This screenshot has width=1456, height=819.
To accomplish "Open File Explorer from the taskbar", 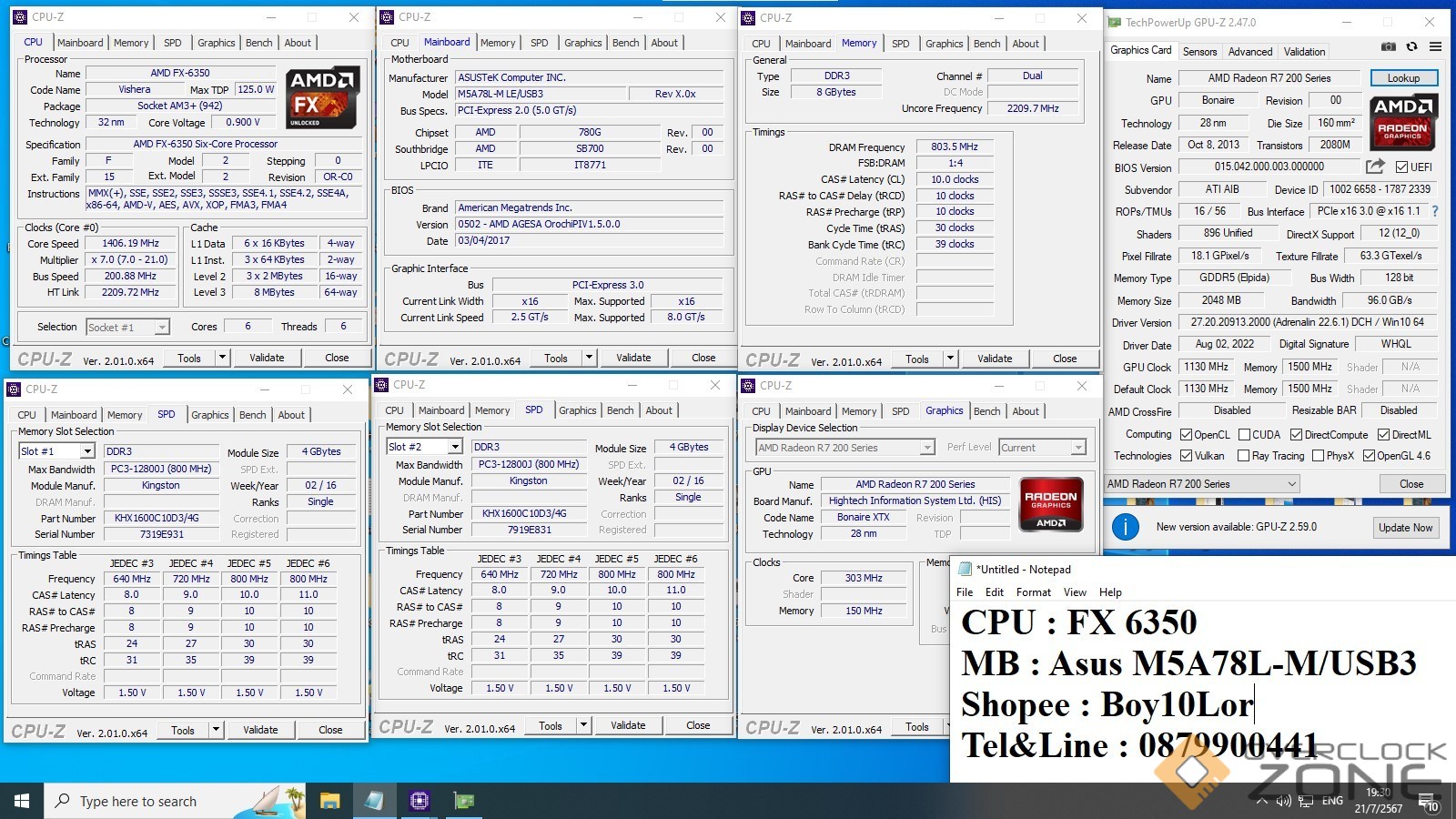I will [x=329, y=801].
